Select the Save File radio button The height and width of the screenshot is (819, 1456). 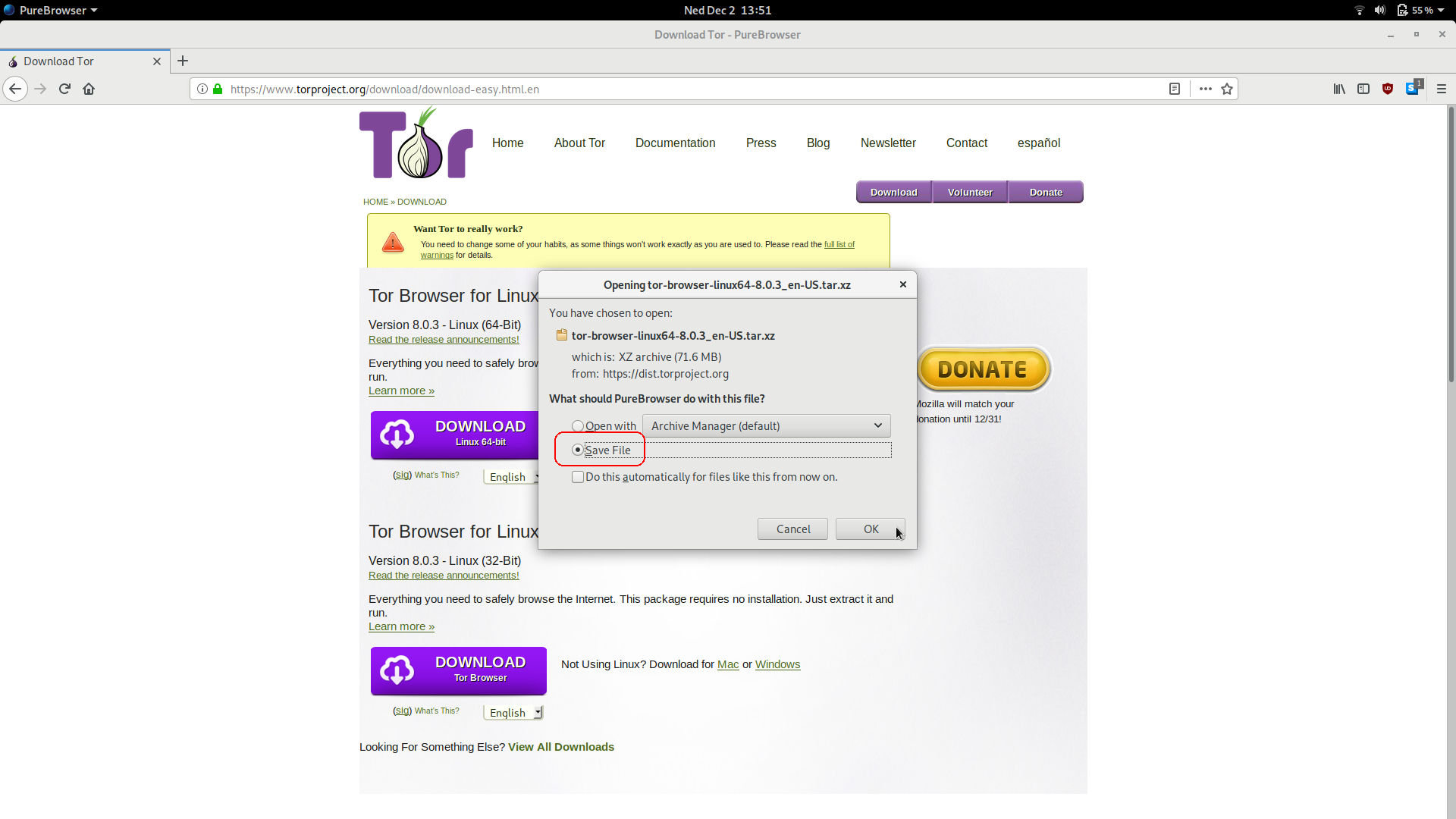(x=577, y=449)
